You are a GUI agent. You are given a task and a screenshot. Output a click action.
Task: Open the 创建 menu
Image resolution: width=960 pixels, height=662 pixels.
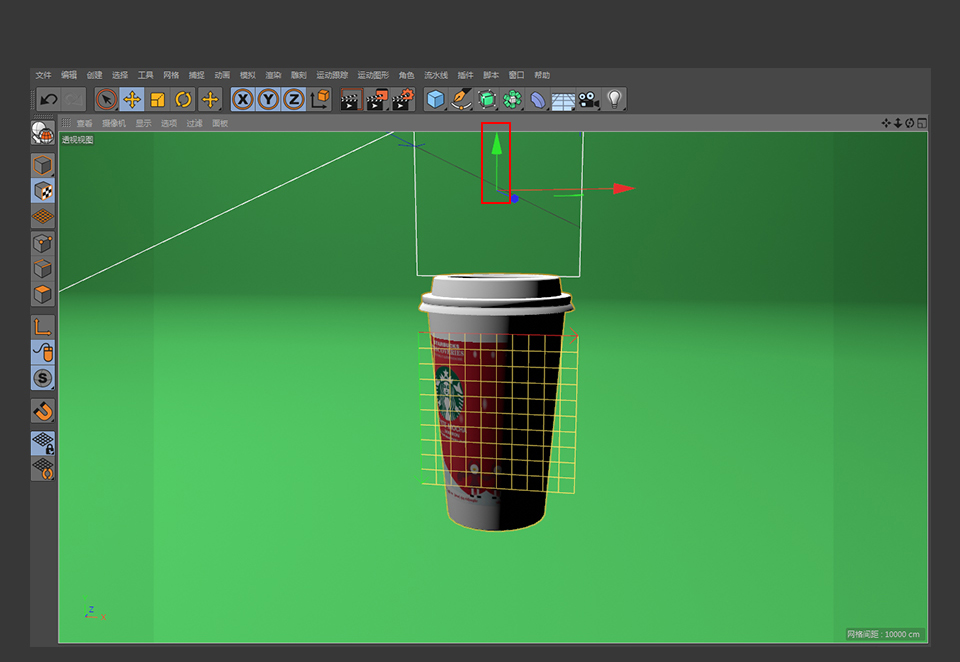point(94,75)
